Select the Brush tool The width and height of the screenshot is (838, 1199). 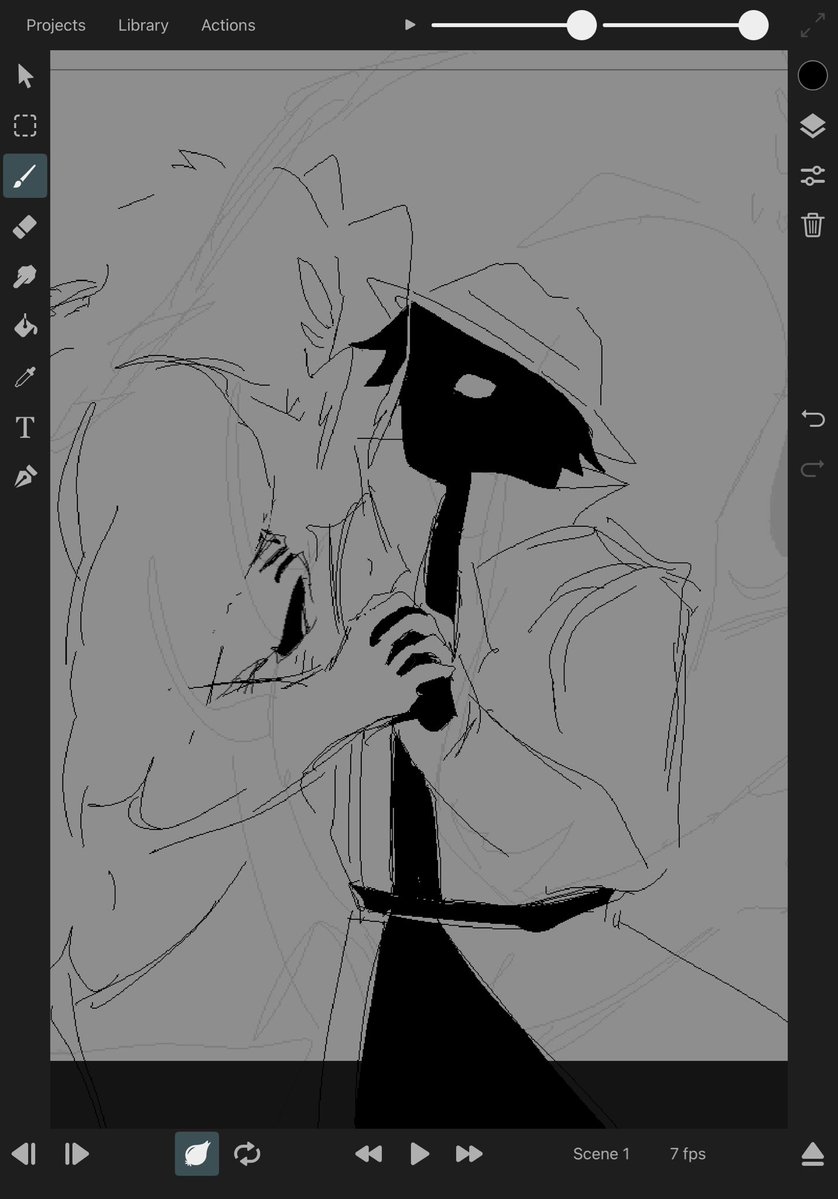point(25,176)
